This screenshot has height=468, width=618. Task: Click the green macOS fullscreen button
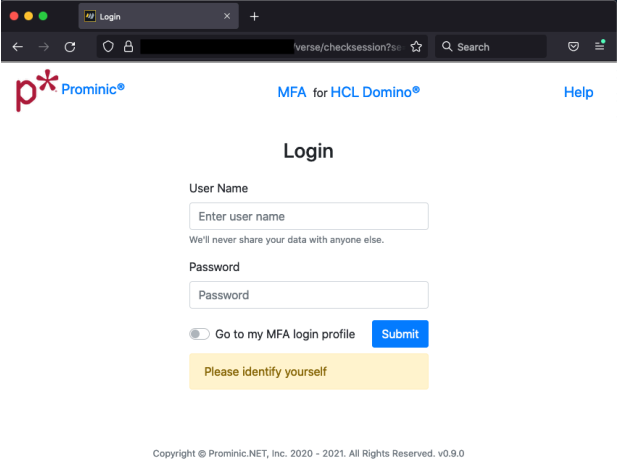(43, 16)
